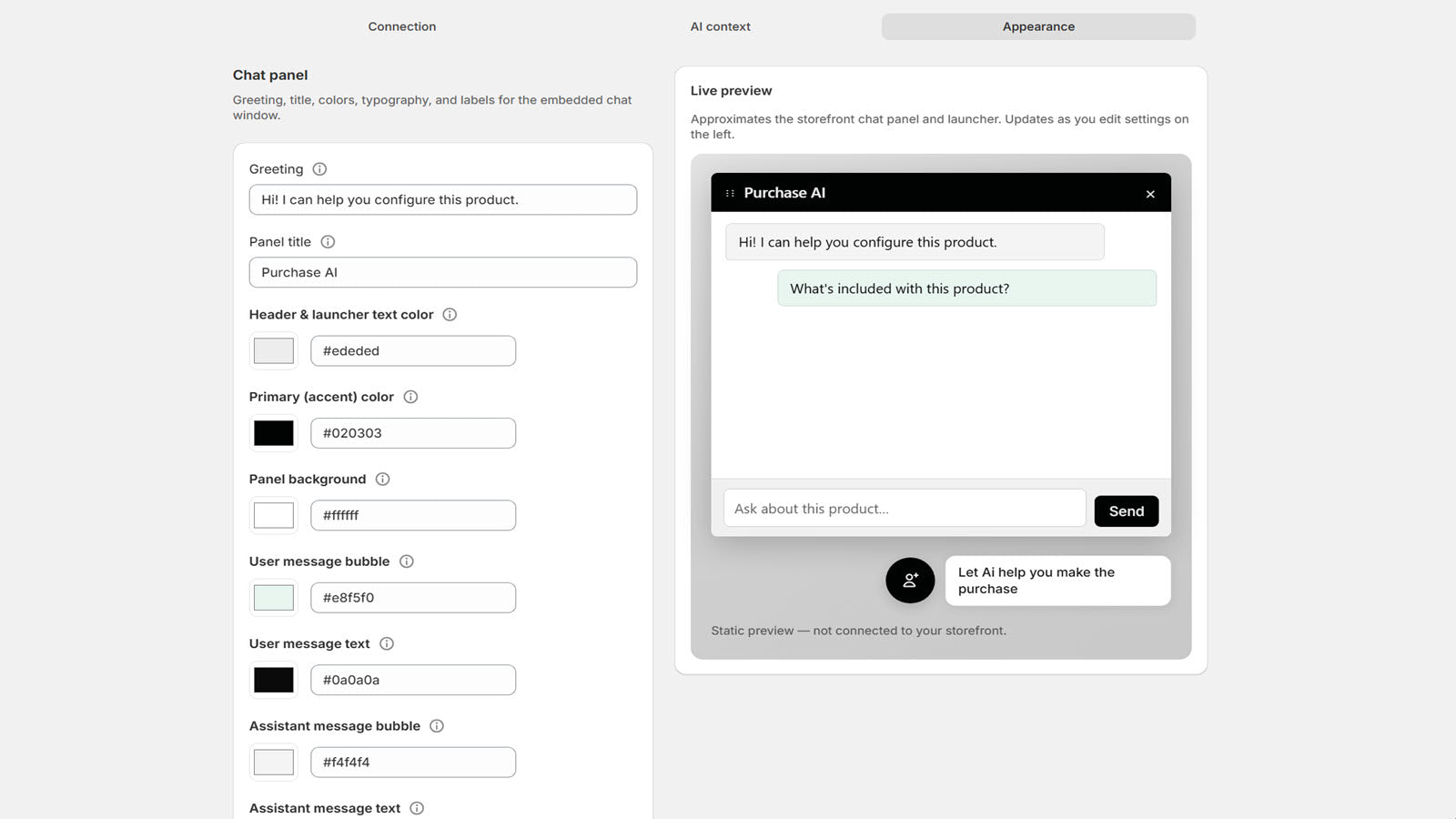This screenshot has width=1456, height=819.
Task: Open the Greeting info tooltip
Action: pos(319,168)
